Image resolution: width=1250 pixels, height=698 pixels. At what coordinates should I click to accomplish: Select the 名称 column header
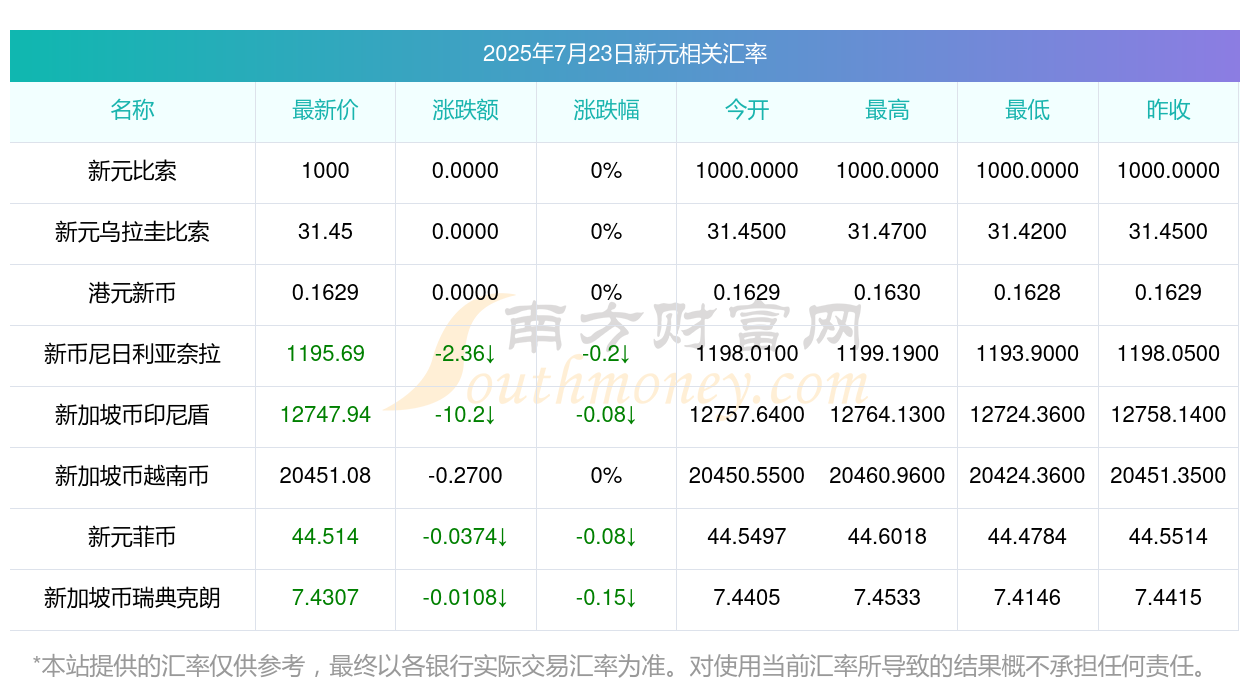[132, 110]
